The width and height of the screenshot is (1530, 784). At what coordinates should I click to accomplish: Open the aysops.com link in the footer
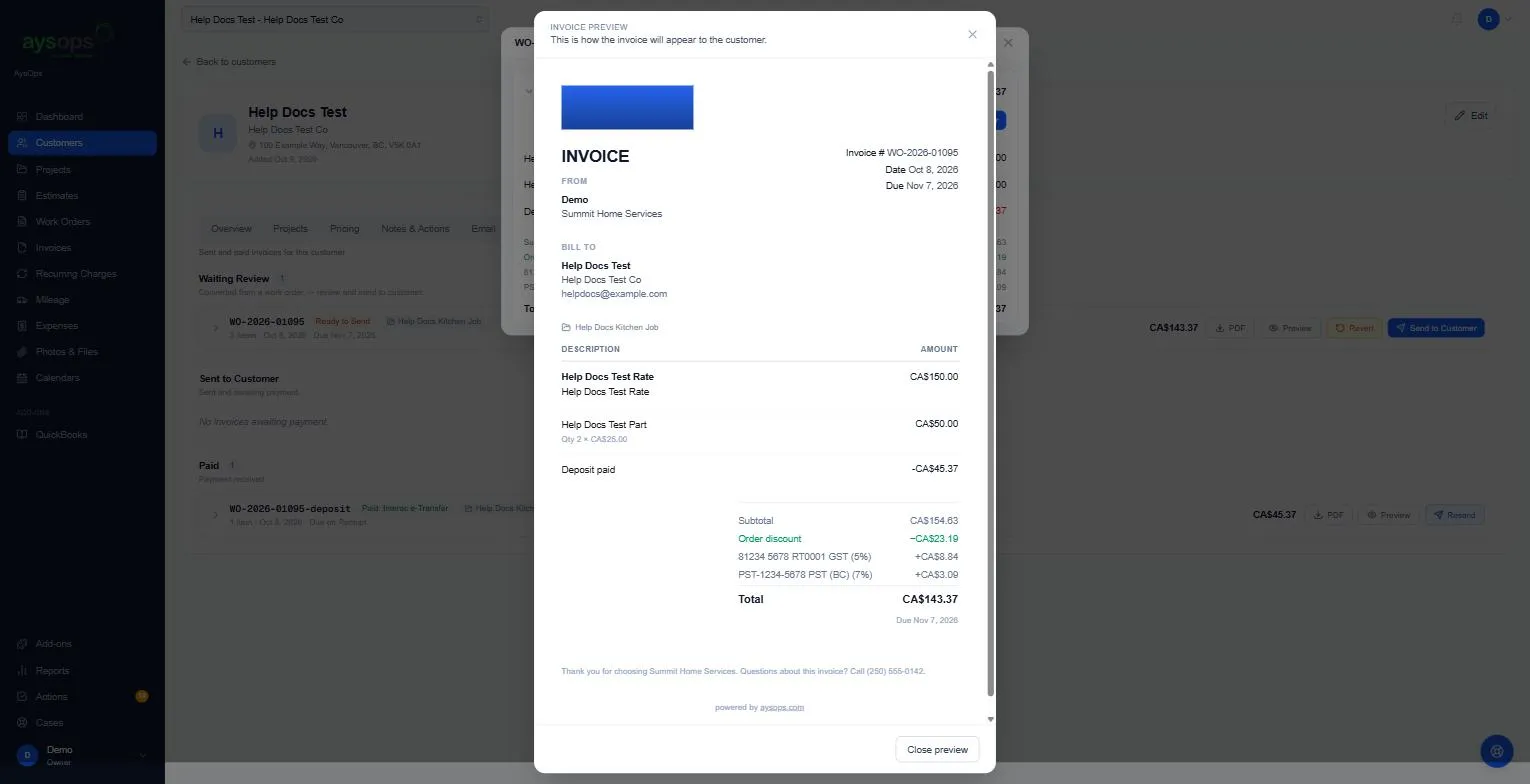click(x=782, y=708)
